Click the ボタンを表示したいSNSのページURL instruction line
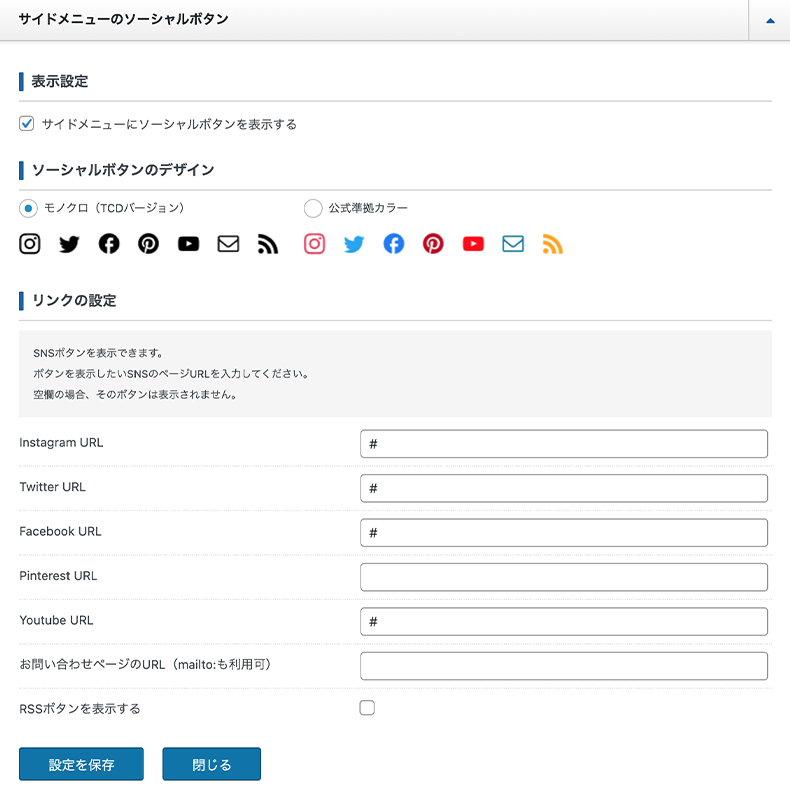 (x=171, y=374)
